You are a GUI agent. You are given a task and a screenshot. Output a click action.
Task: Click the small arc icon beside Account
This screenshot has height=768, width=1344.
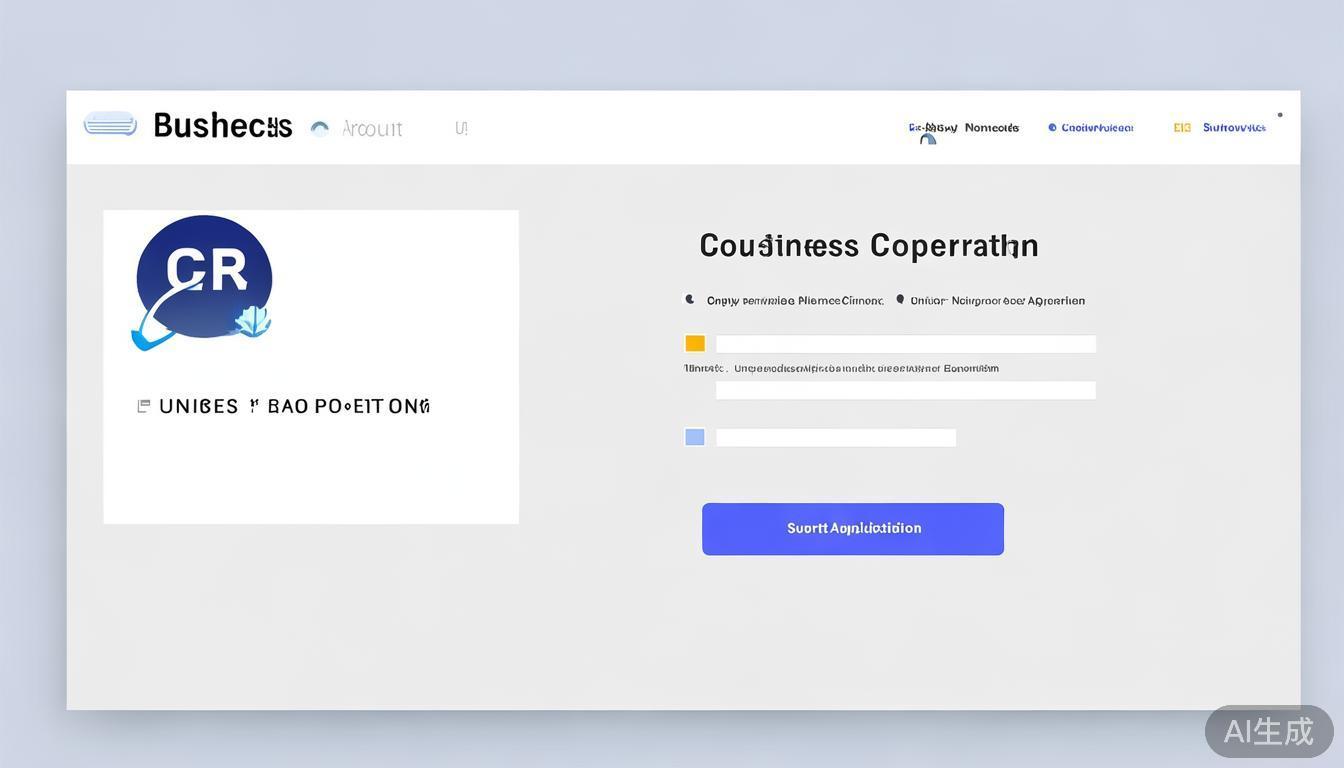click(x=320, y=128)
